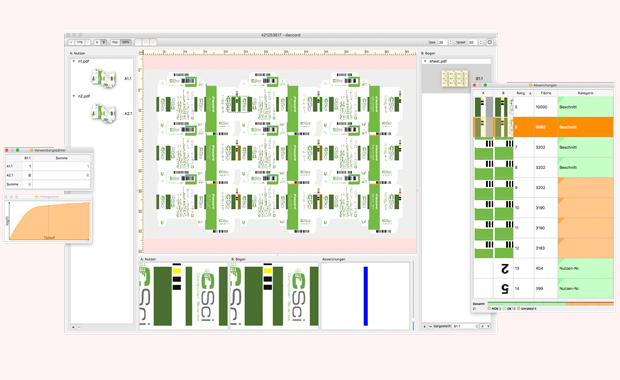
Task: Sort by Rang column in Abweichungen window
Action: (x=524, y=93)
